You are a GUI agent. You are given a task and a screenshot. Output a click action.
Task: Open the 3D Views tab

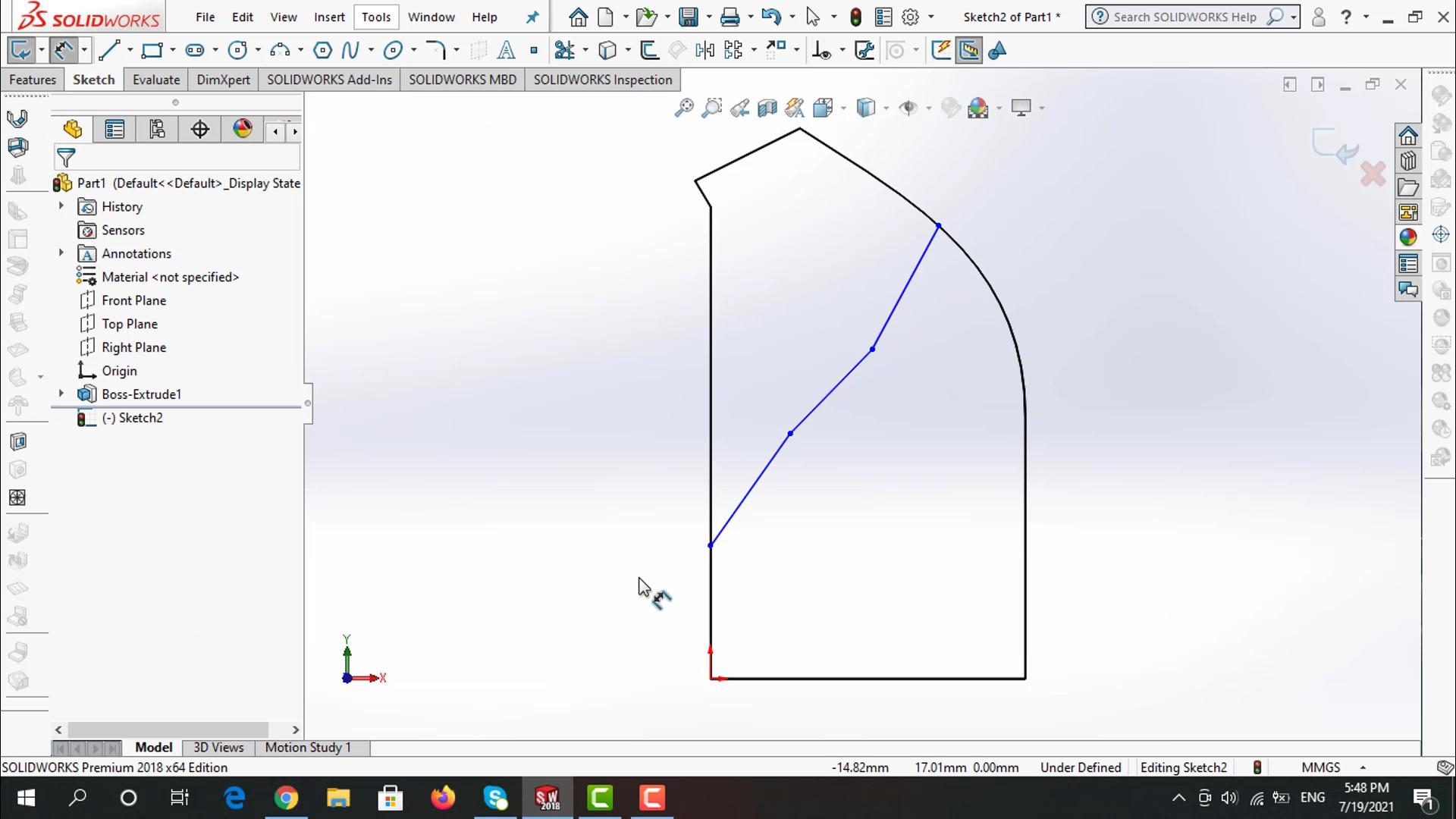(218, 748)
